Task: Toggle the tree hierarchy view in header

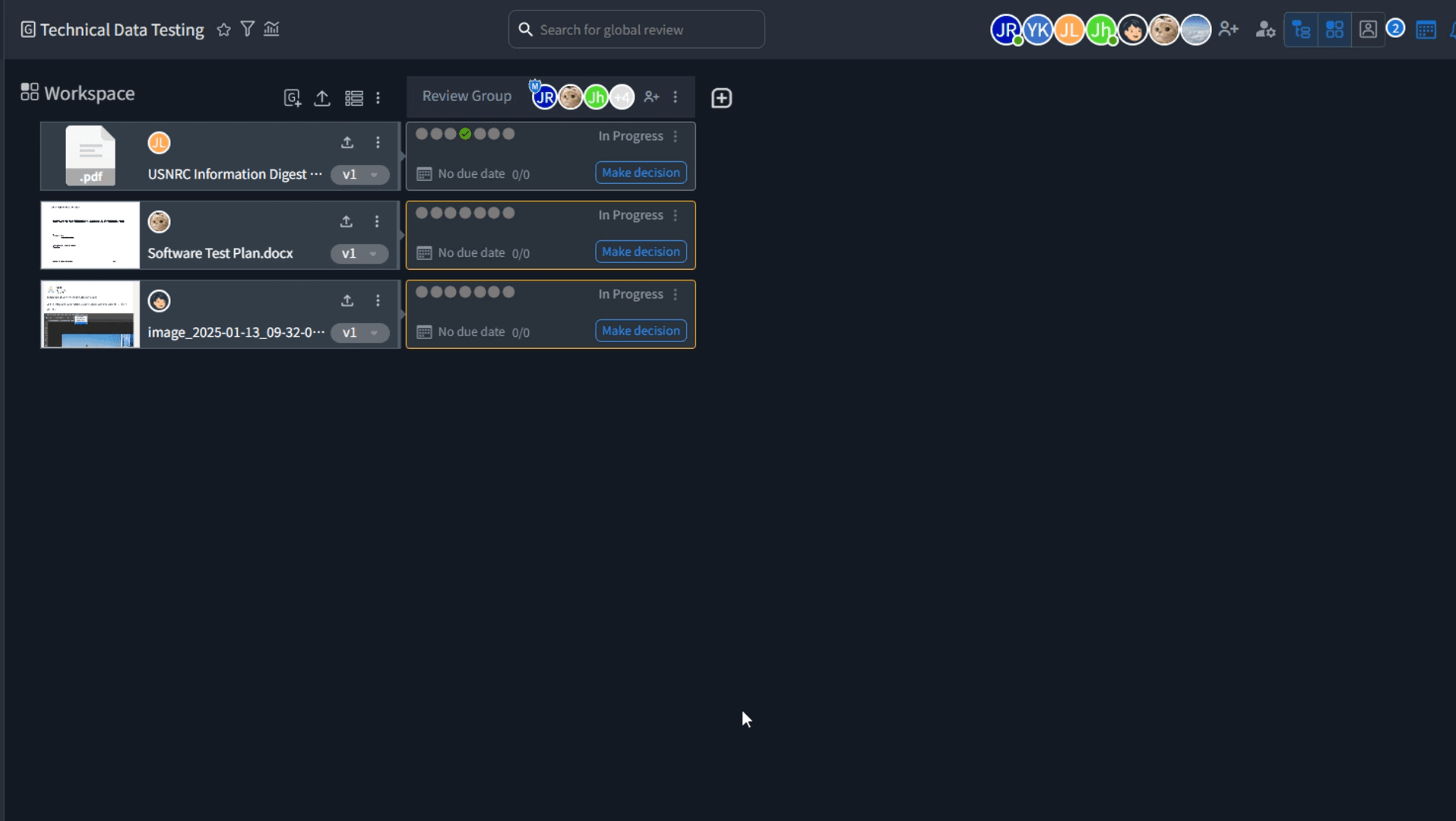Action: pyautogui.click(x=1301, y=29)
